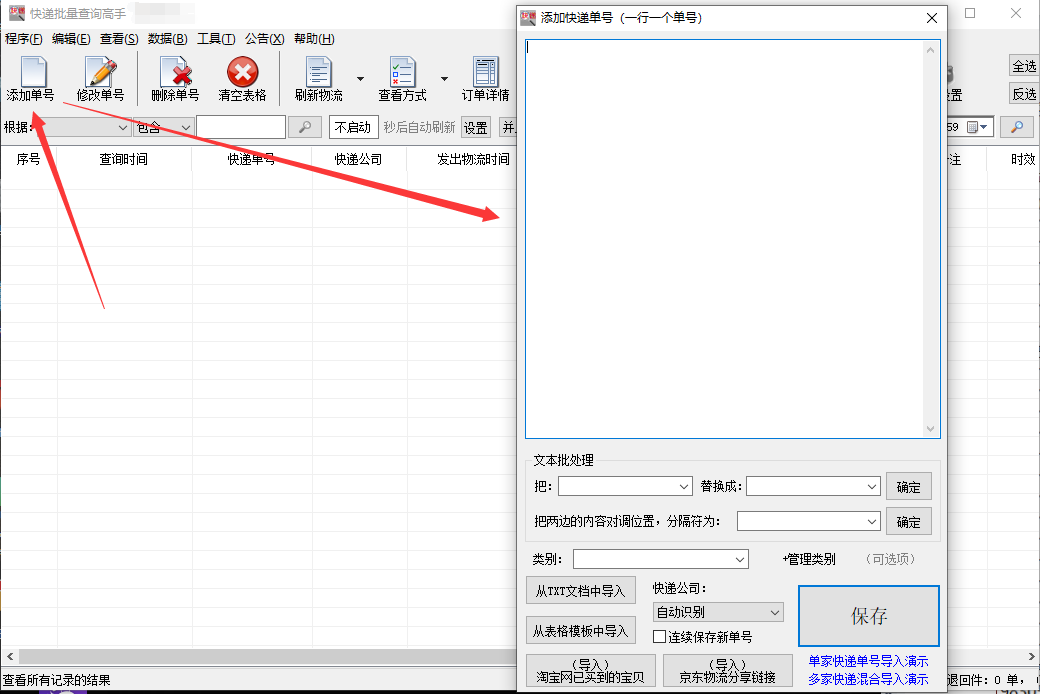Click the magnifier search icon in filter bar
The height and width of the screenshot is (694, 1040).
304,127
